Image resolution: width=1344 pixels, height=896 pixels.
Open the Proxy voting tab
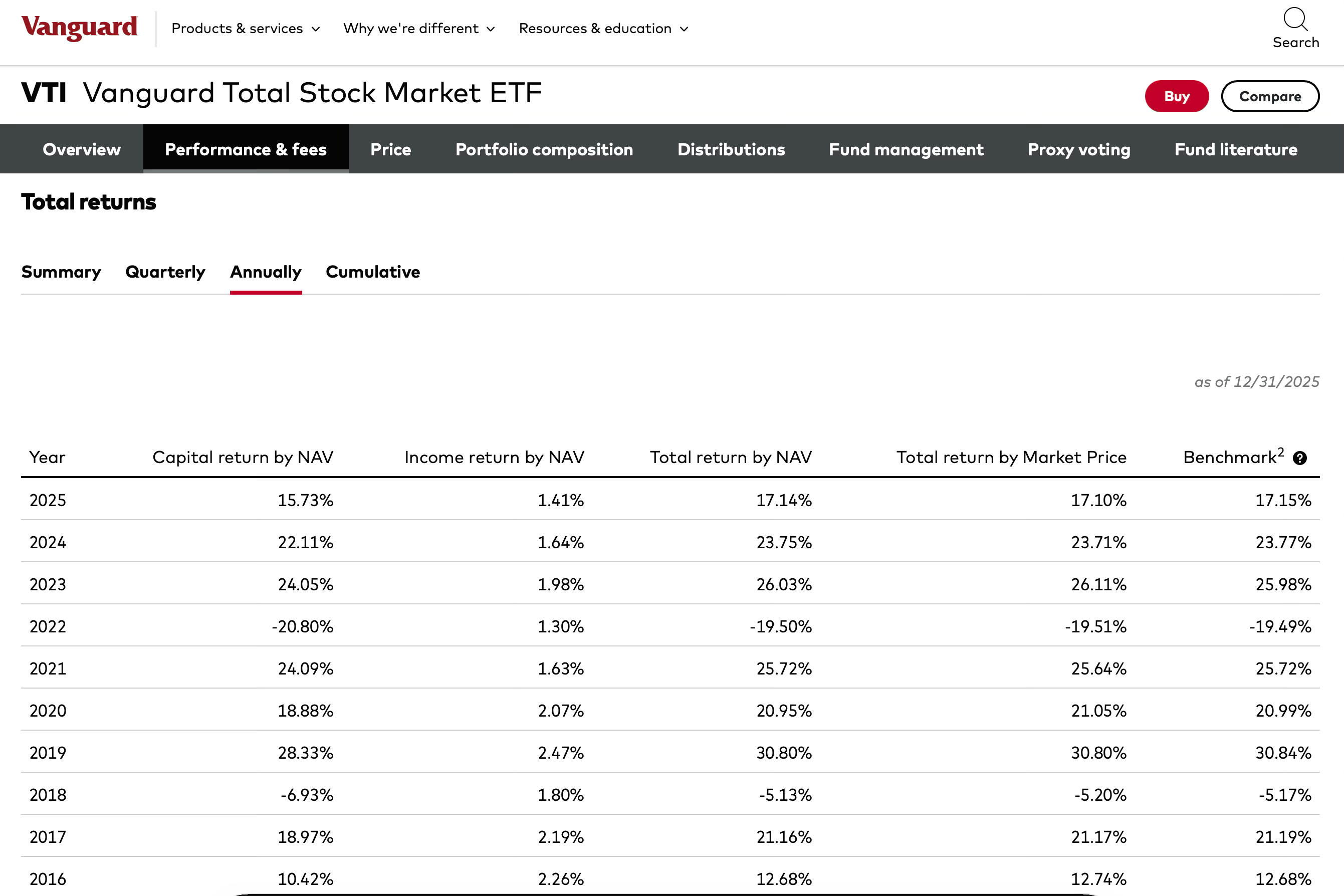pos(1079,149)
